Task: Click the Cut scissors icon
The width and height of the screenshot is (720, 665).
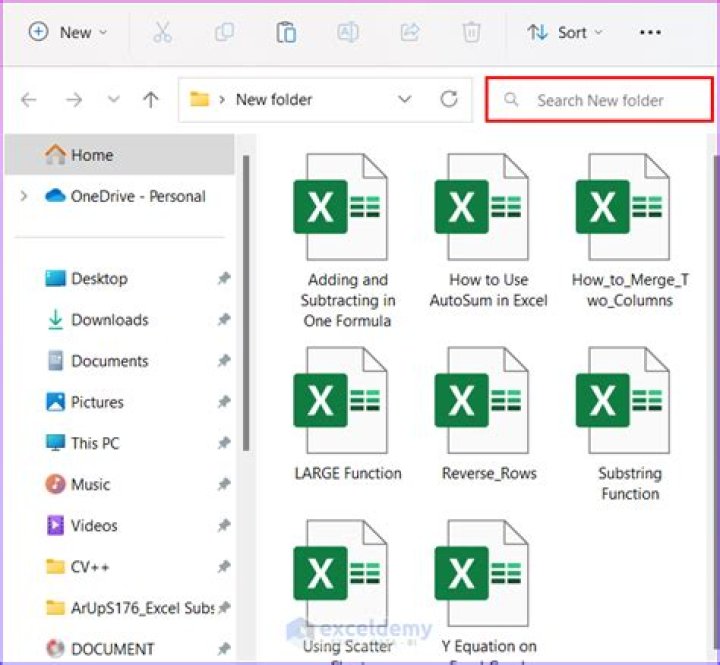Action: coord(162,33)
